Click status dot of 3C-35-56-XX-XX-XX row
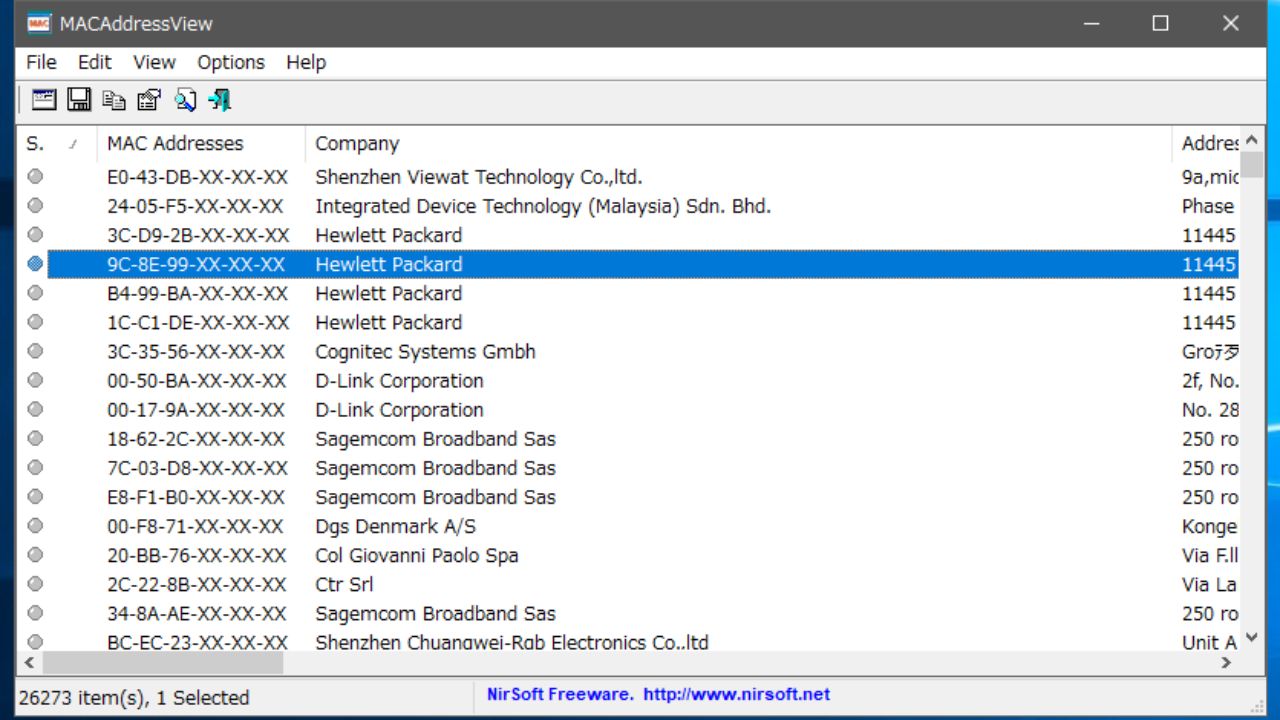Screen dimensions: 1280x720 pyautogui.click(x=36, y=351)
